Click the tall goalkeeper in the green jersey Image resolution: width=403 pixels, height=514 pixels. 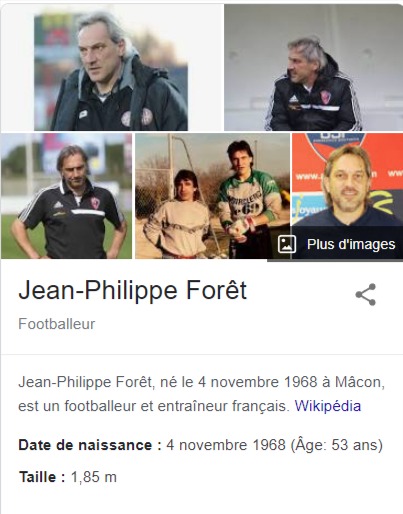(x=248, y=199)
